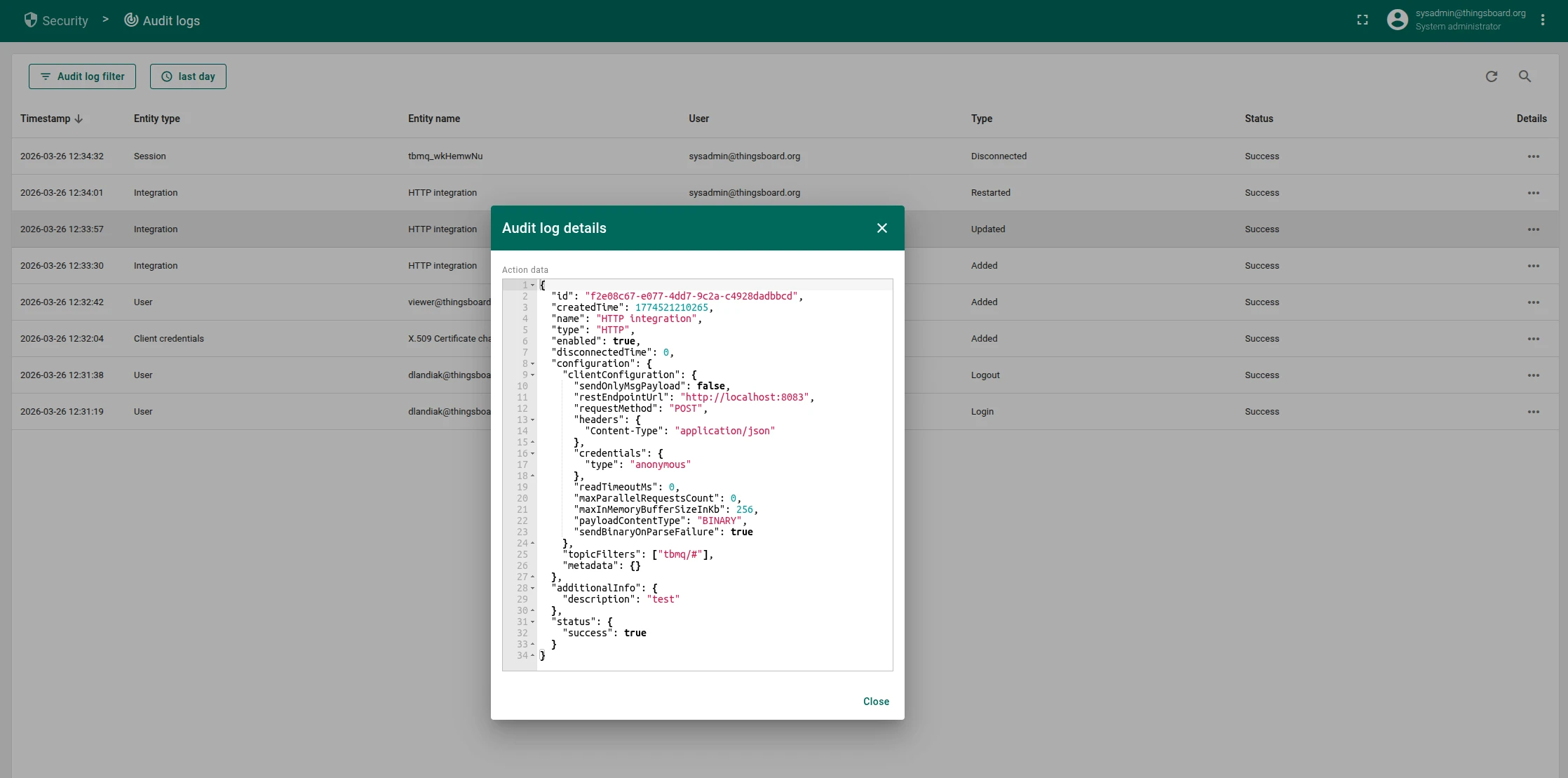Click the Security shield icon in breadcrumb
Screen dimensions: 1568x778
point(30,20)
